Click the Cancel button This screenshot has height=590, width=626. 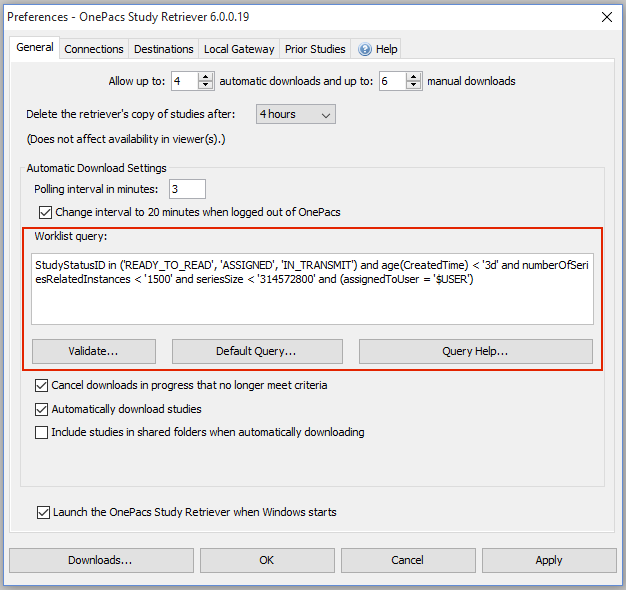tap(408, 560)
